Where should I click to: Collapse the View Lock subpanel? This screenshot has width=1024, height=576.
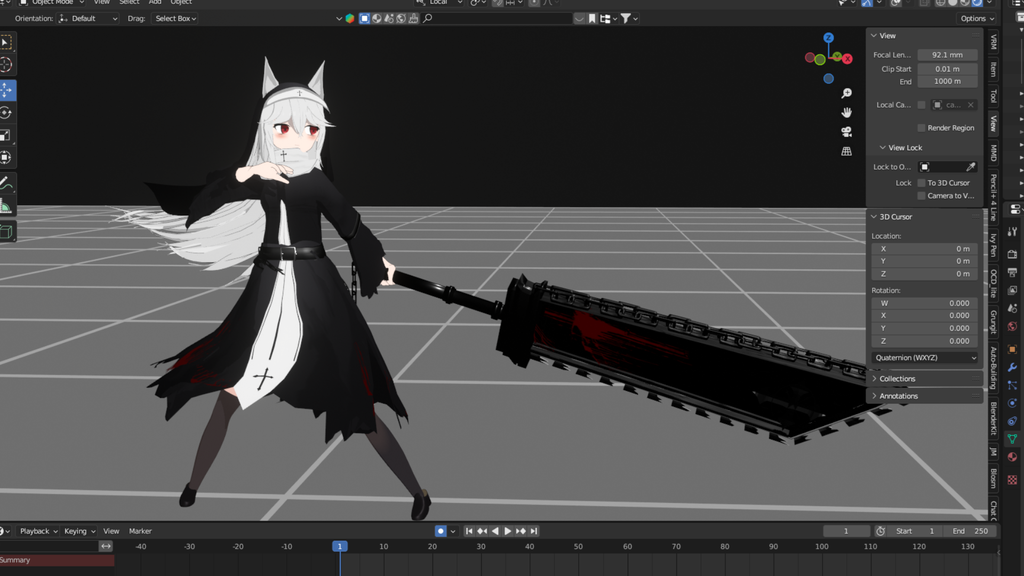point(882,148)
